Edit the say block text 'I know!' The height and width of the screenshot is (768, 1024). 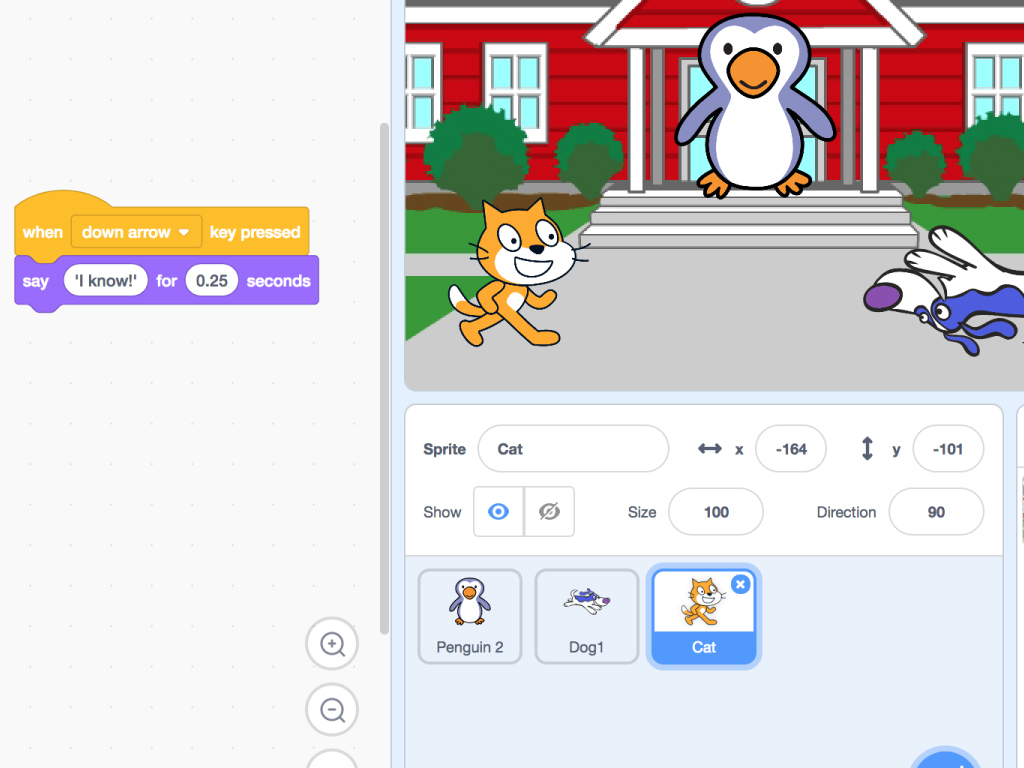coord(106,281)
